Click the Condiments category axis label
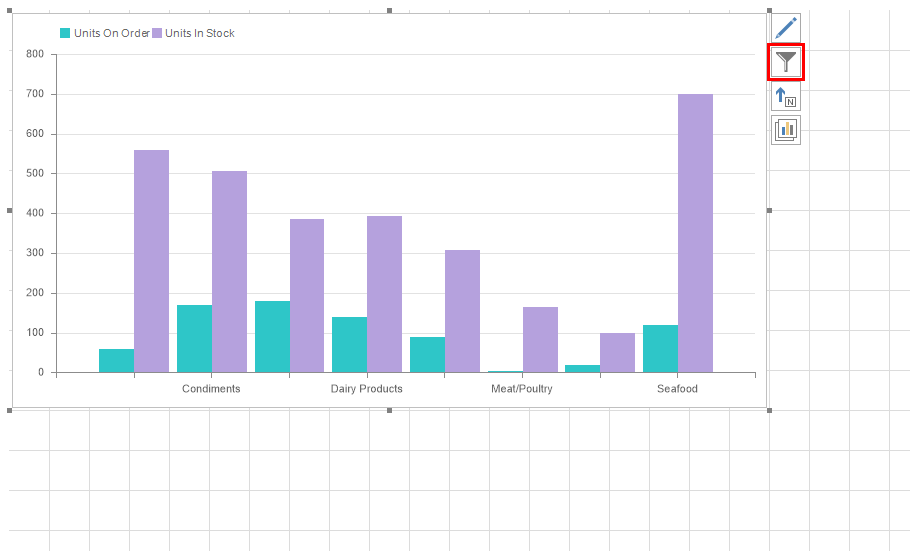Viewport: 918px width, 559px height. click(x=211, y=389)
